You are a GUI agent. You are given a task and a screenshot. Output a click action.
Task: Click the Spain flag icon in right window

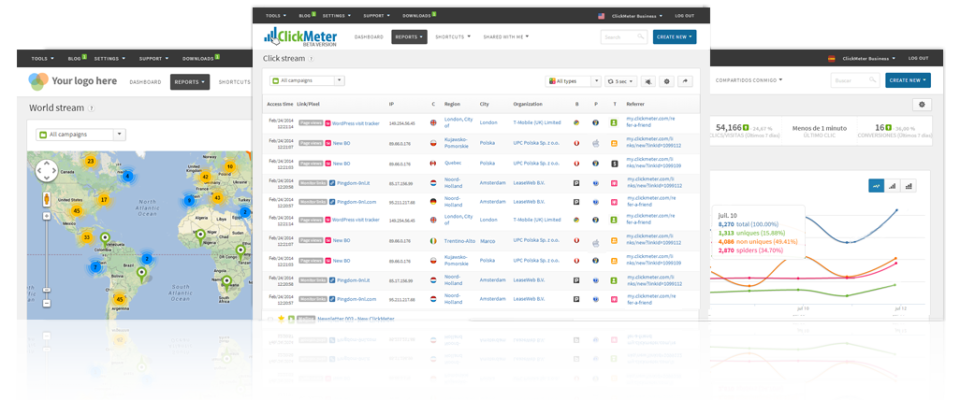pos(831,59)
